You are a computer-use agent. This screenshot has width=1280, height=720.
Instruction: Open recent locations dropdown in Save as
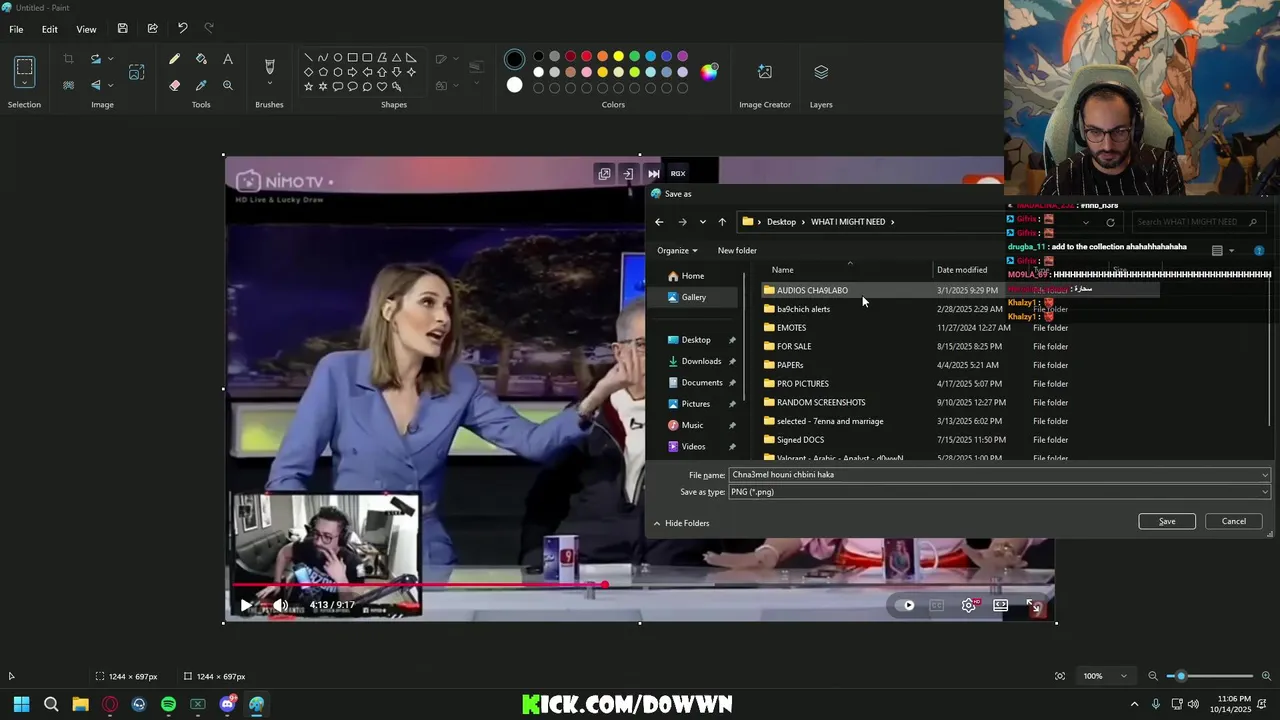point(702,222)
